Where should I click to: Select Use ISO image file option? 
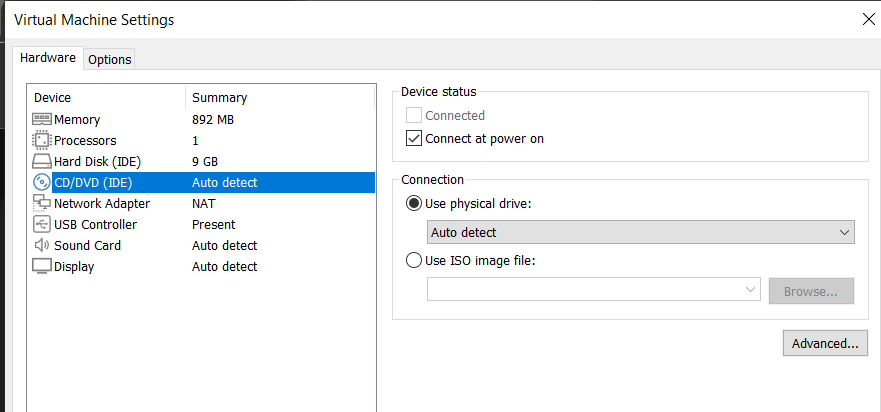(414, 261)
